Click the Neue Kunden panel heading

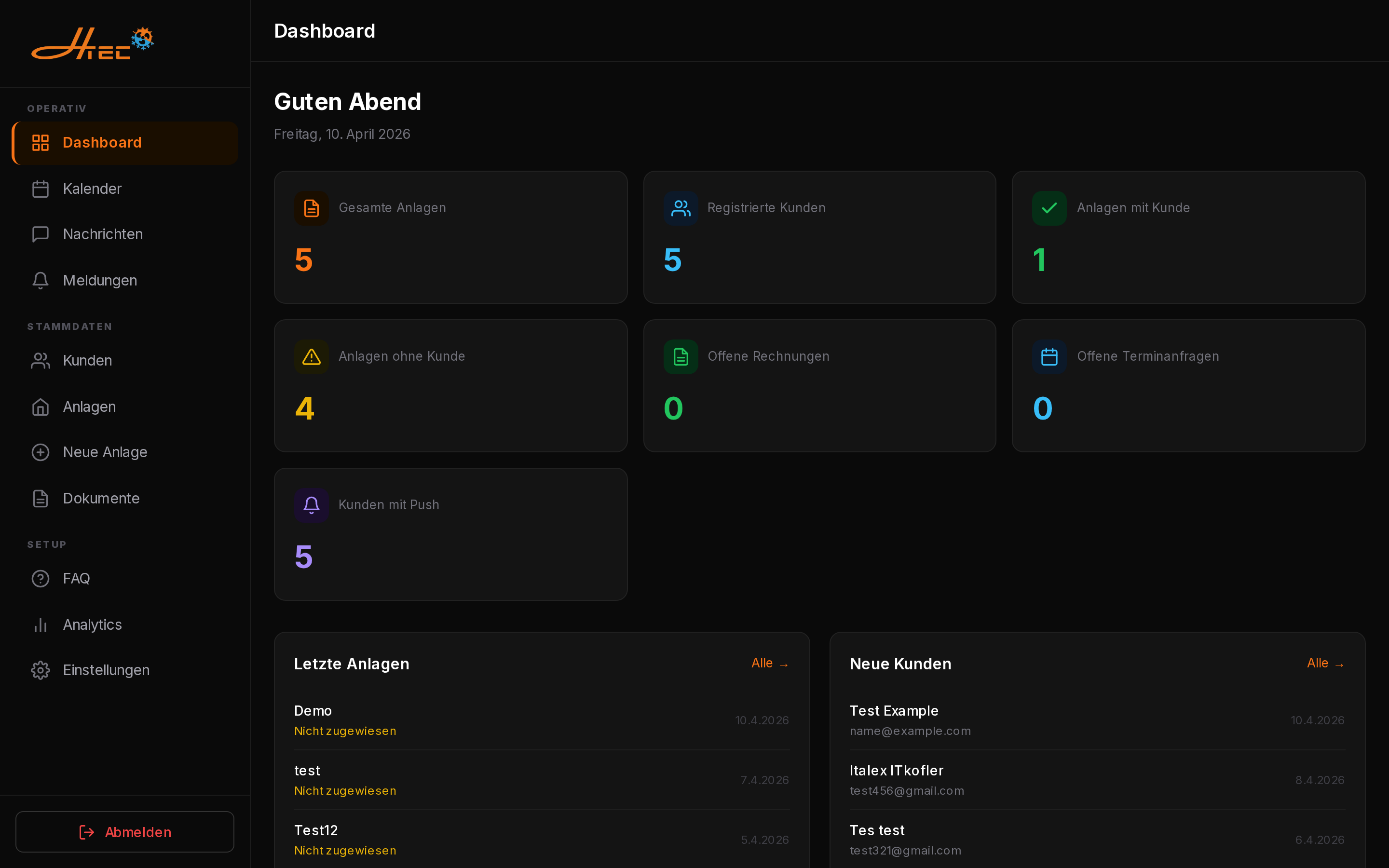(900, 664)
